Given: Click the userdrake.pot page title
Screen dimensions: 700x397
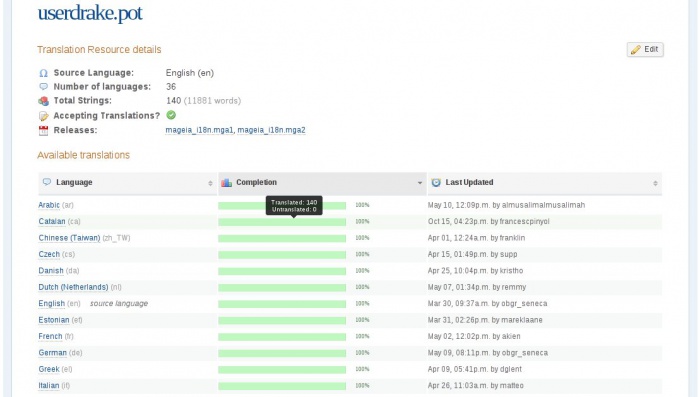Looking at the screenshot, I should tap(90, 13).
